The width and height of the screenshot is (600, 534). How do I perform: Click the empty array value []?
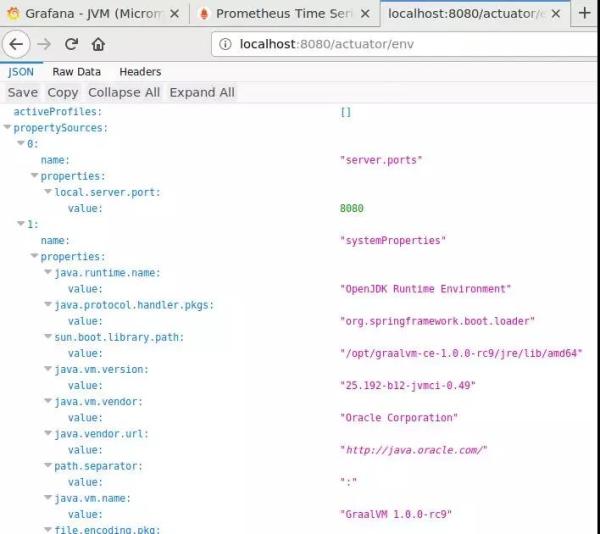[x=346, y=112]
